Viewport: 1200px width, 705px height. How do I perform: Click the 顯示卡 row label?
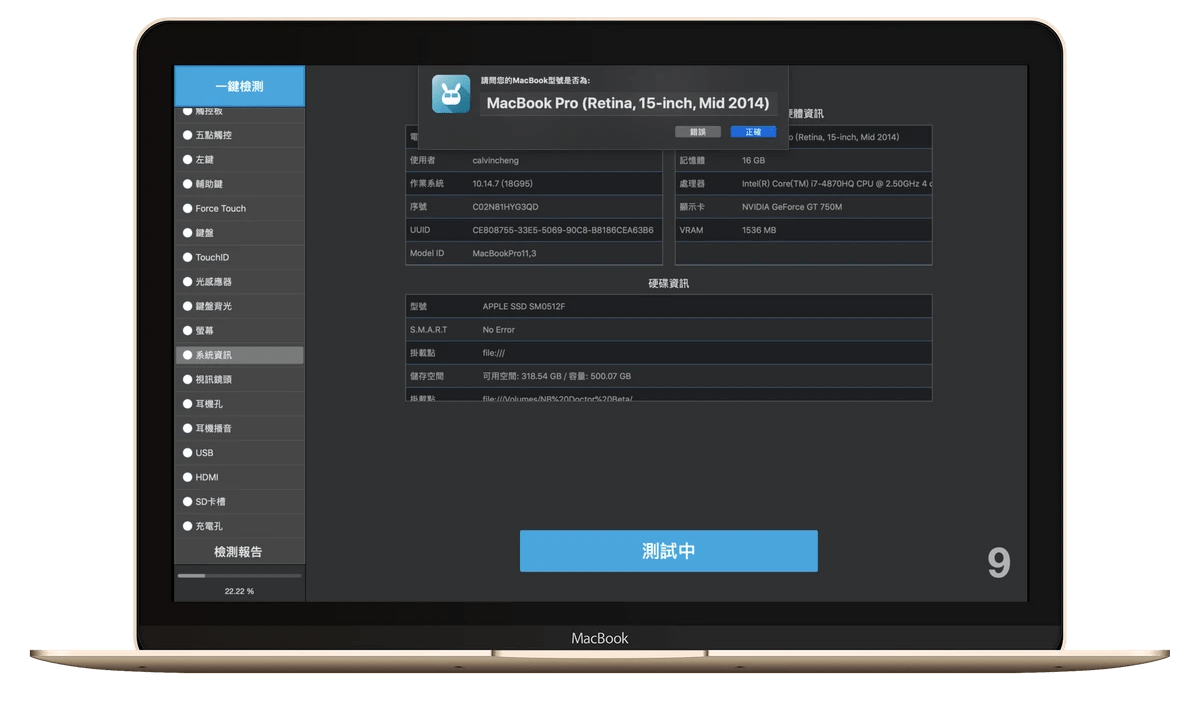[692, 207]
